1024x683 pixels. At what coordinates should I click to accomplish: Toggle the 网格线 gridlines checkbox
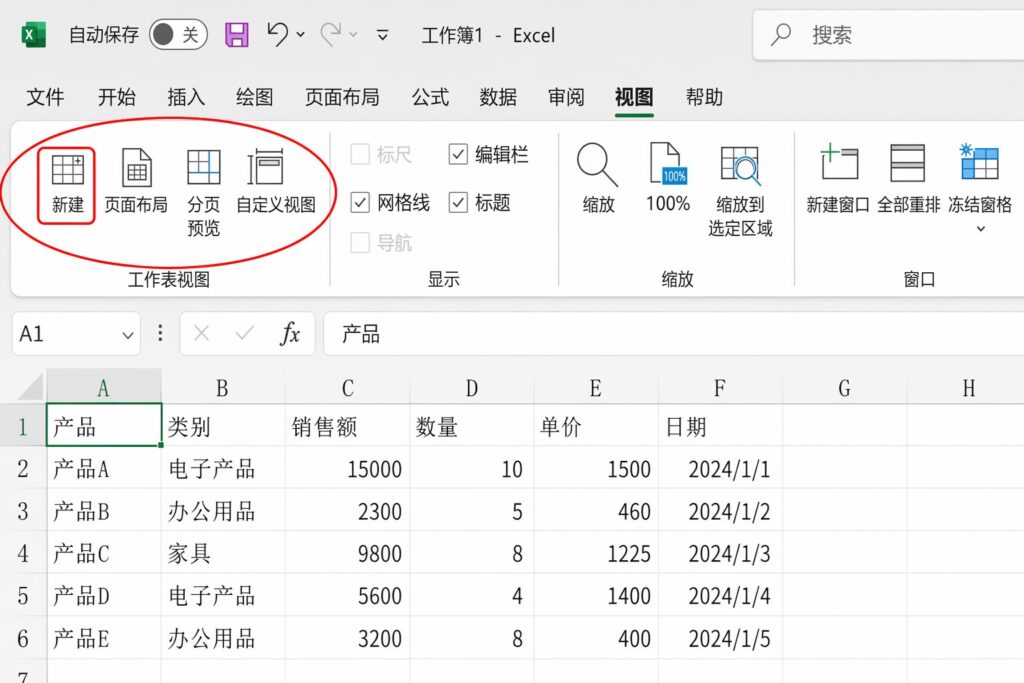360,203
